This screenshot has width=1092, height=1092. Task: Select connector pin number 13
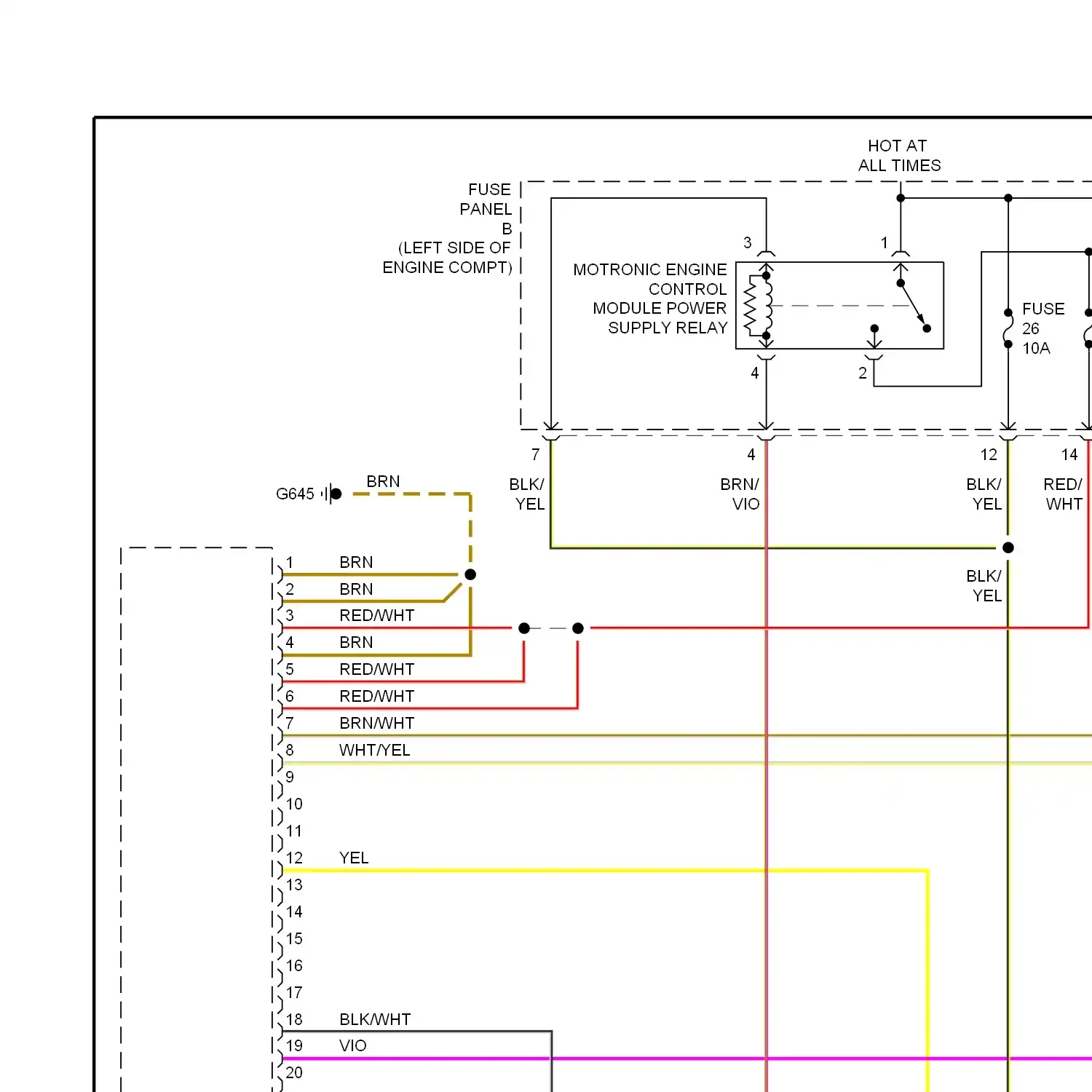pyautogui.click(x=294, y=885)
